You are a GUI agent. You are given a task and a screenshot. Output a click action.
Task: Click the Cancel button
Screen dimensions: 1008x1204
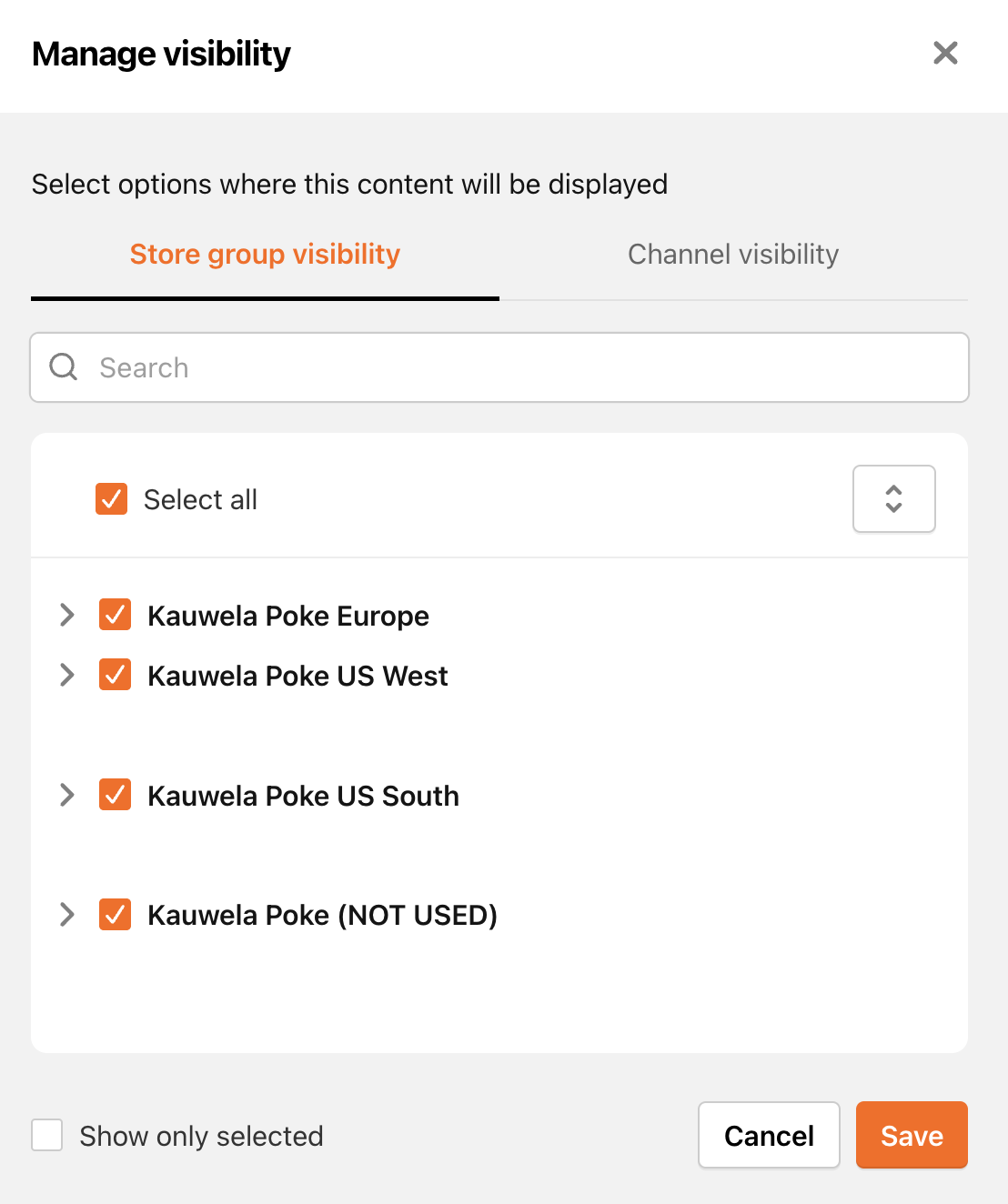coord(769,1135)
